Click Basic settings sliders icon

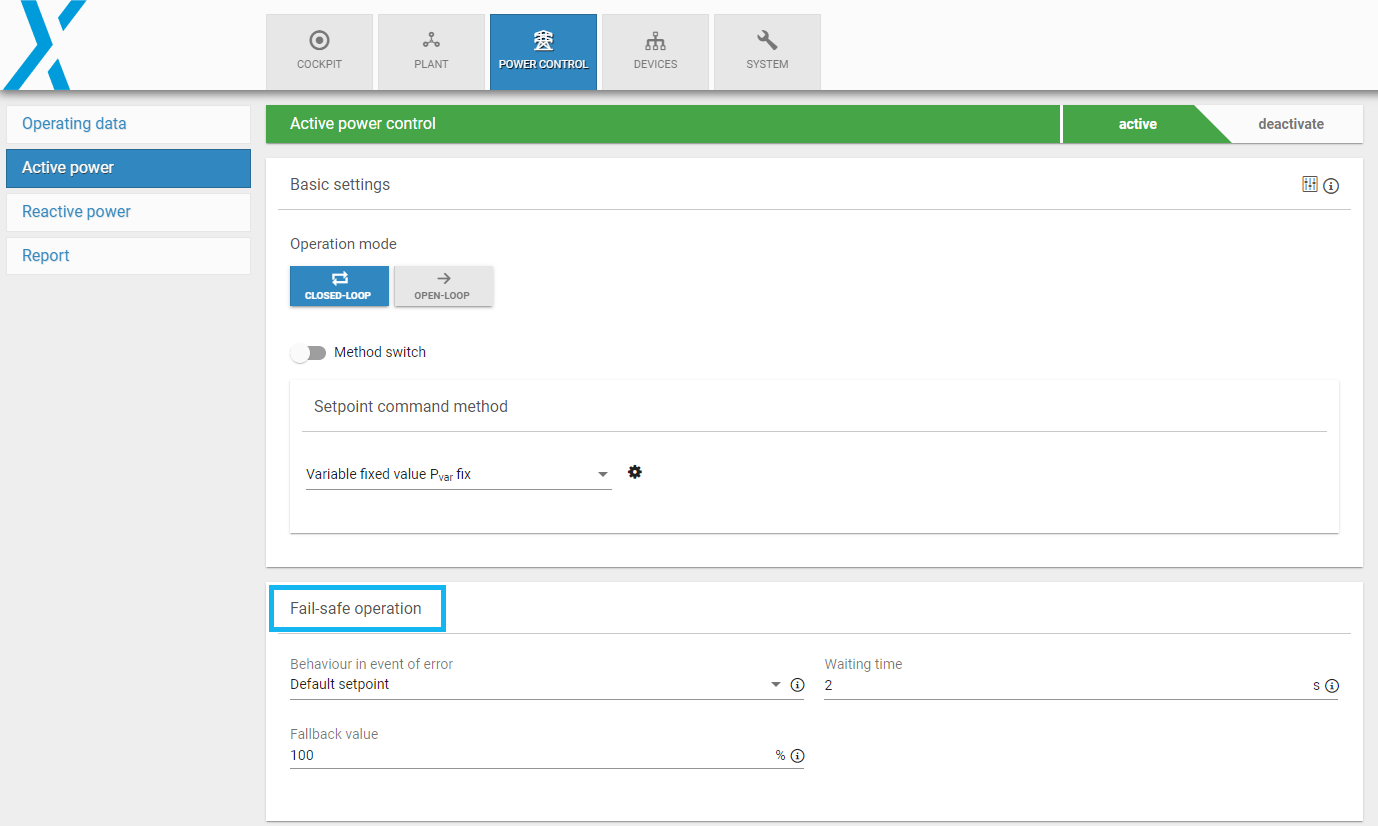coord(1310,184)
